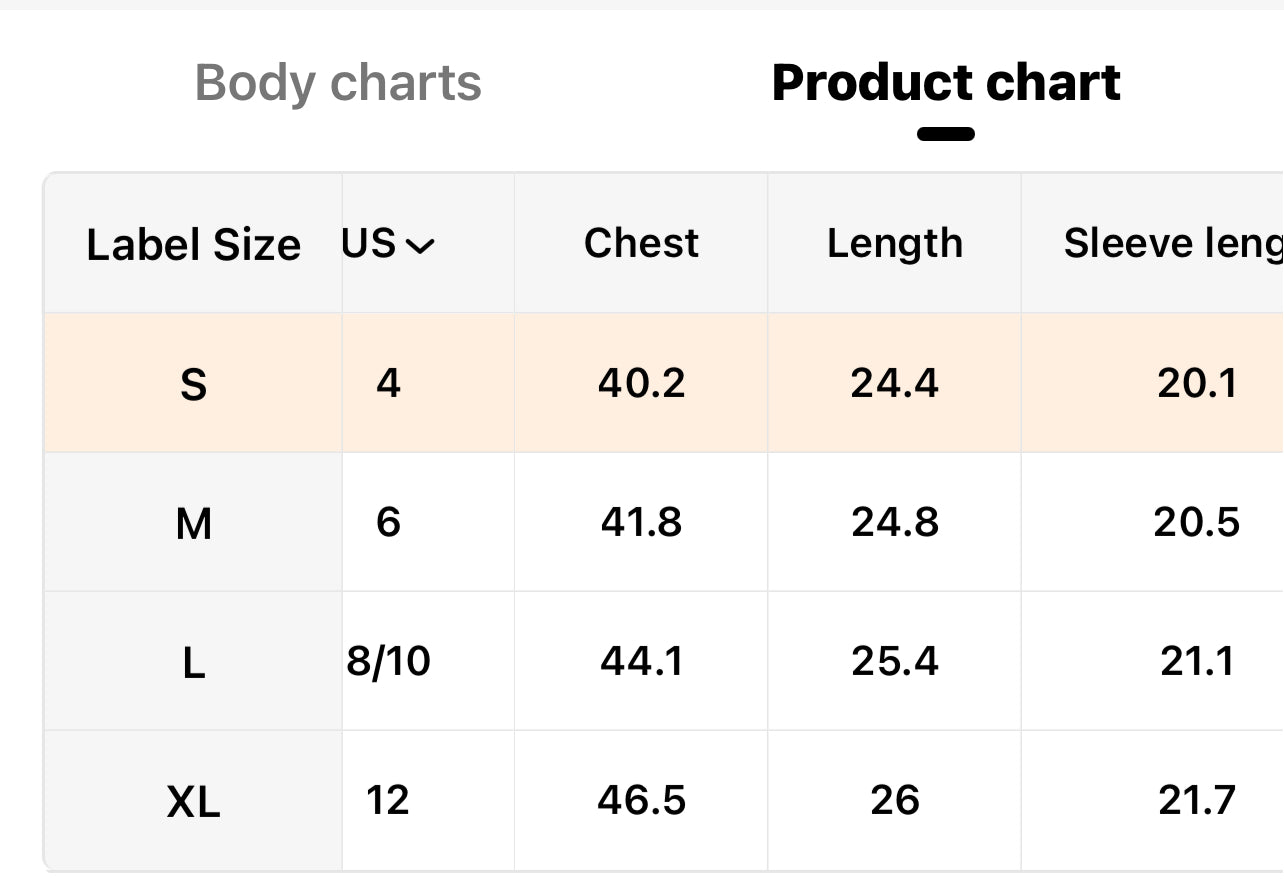Select the S label size row

tap(664, 383)
